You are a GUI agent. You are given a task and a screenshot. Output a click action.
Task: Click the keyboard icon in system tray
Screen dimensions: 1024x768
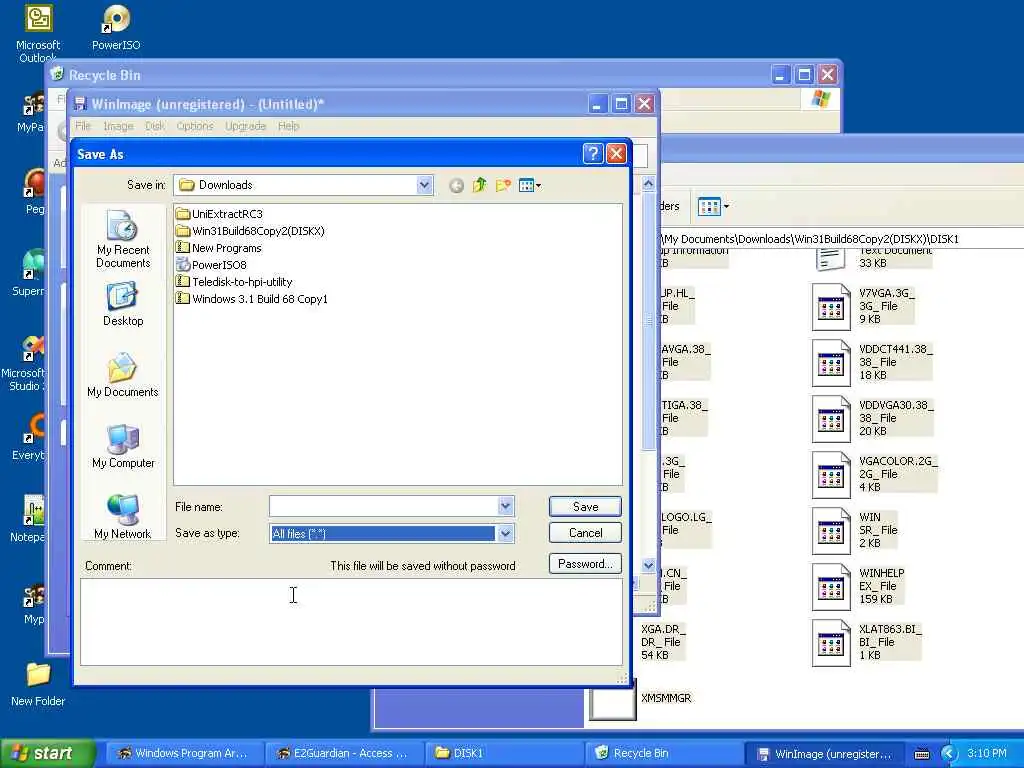[921, 754]
